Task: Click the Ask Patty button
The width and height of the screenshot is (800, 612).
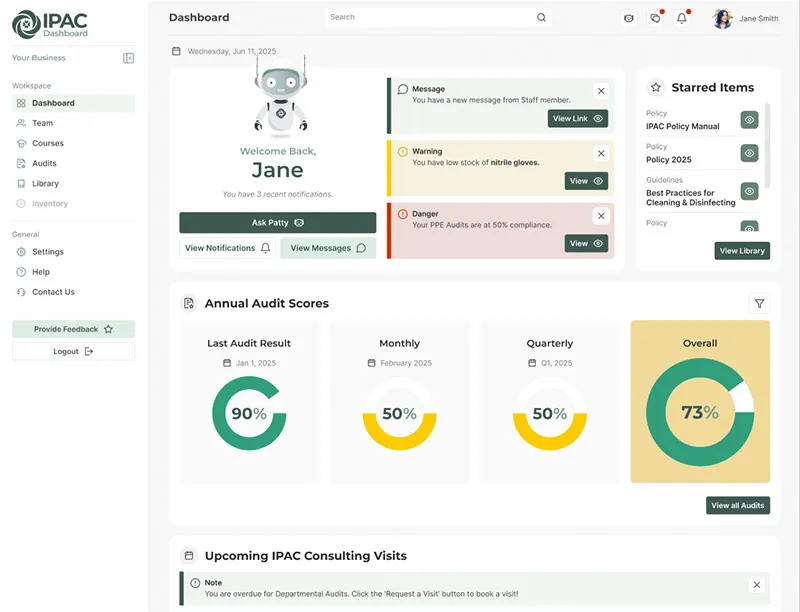Action: [278, 223]
